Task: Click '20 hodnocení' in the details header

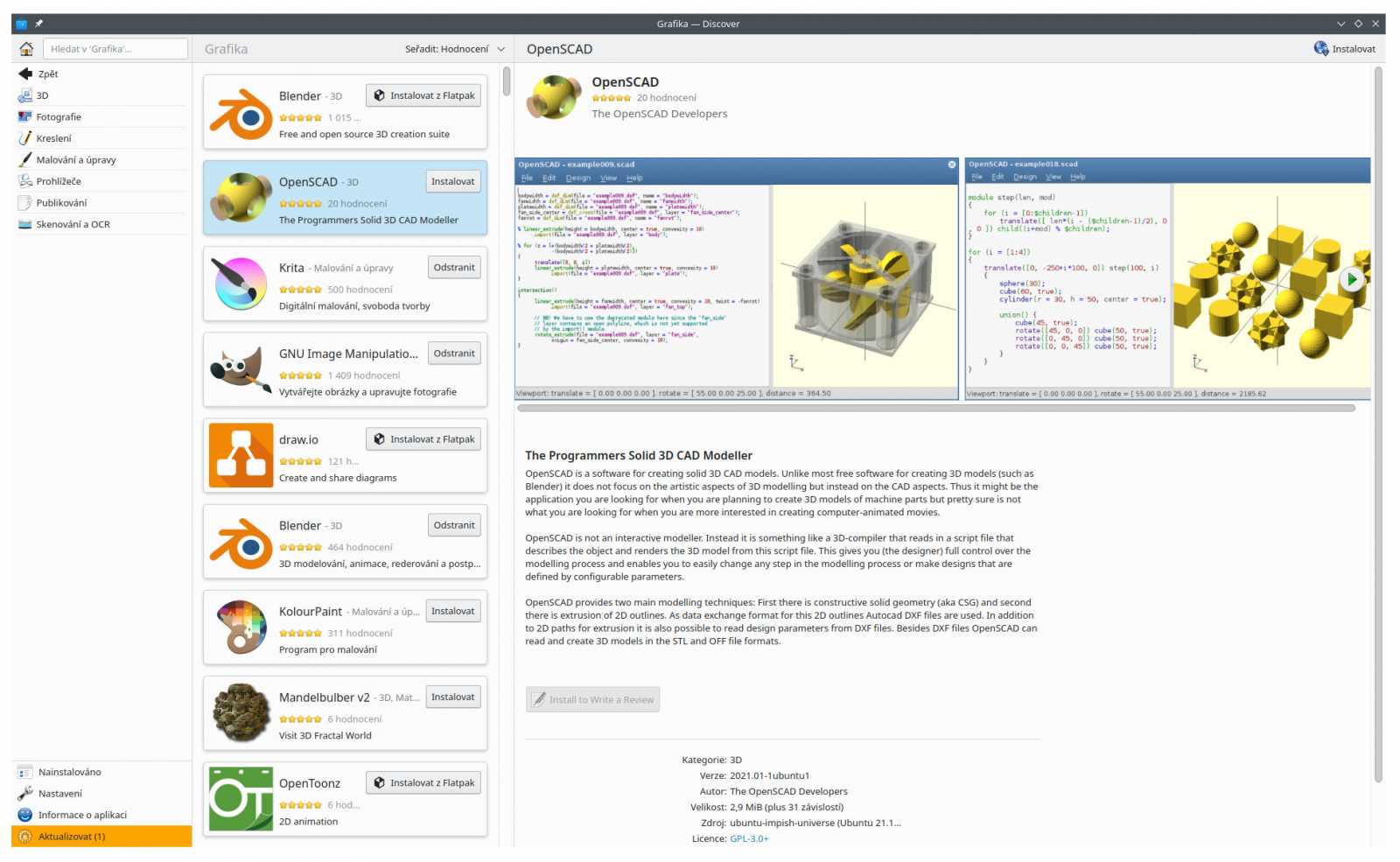Action: (x=667, y=98)
